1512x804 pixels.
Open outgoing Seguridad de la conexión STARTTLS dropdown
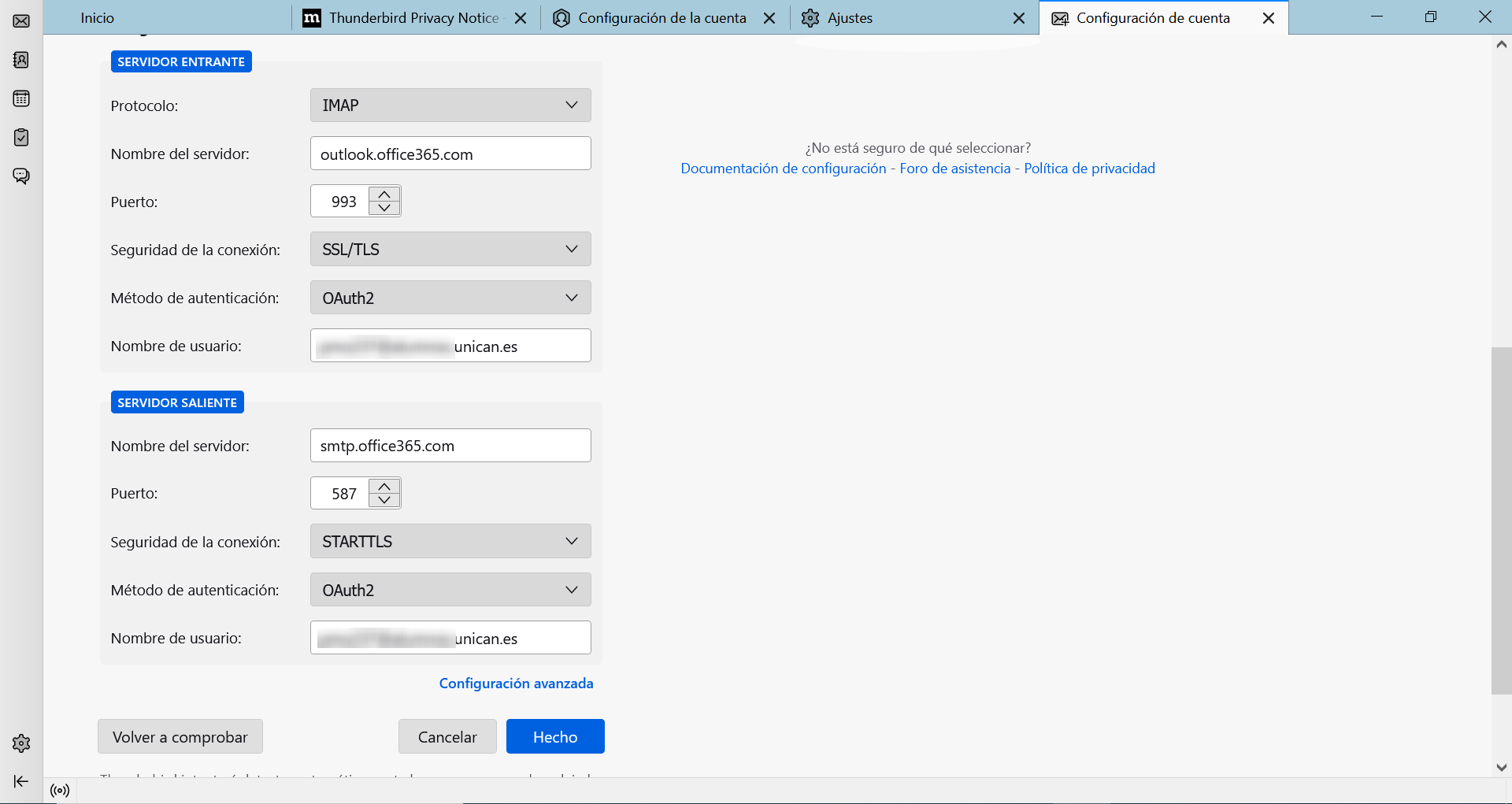click(x=450, y=541)
